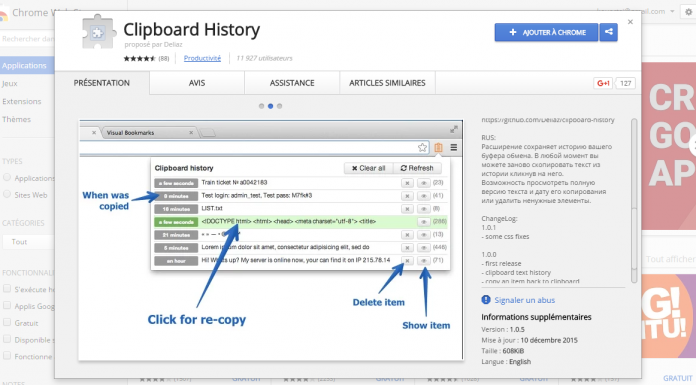Select the third carousel dot
696x385 pixels.
279,106
